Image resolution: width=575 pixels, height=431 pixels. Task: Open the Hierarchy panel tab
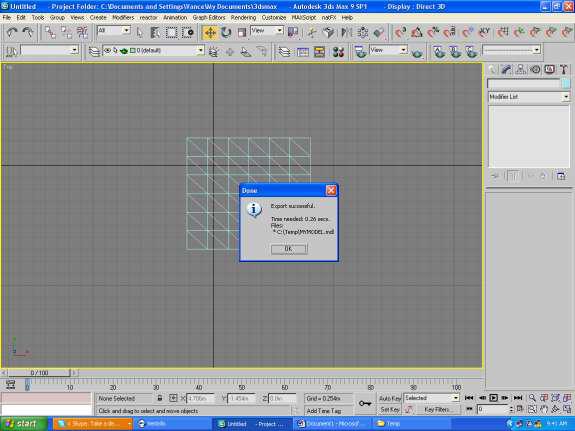(x=520, y=70)
